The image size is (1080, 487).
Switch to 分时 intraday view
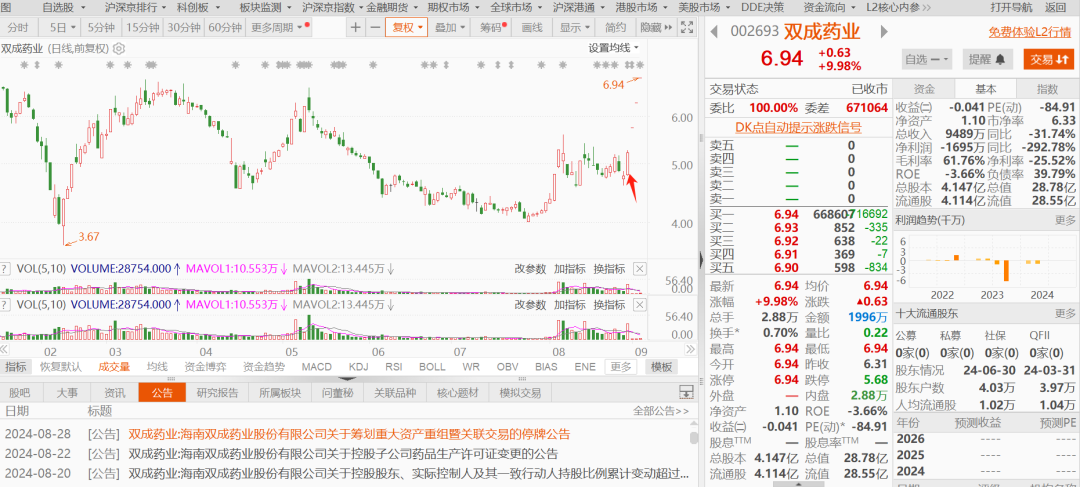click(x=19, y=28)
